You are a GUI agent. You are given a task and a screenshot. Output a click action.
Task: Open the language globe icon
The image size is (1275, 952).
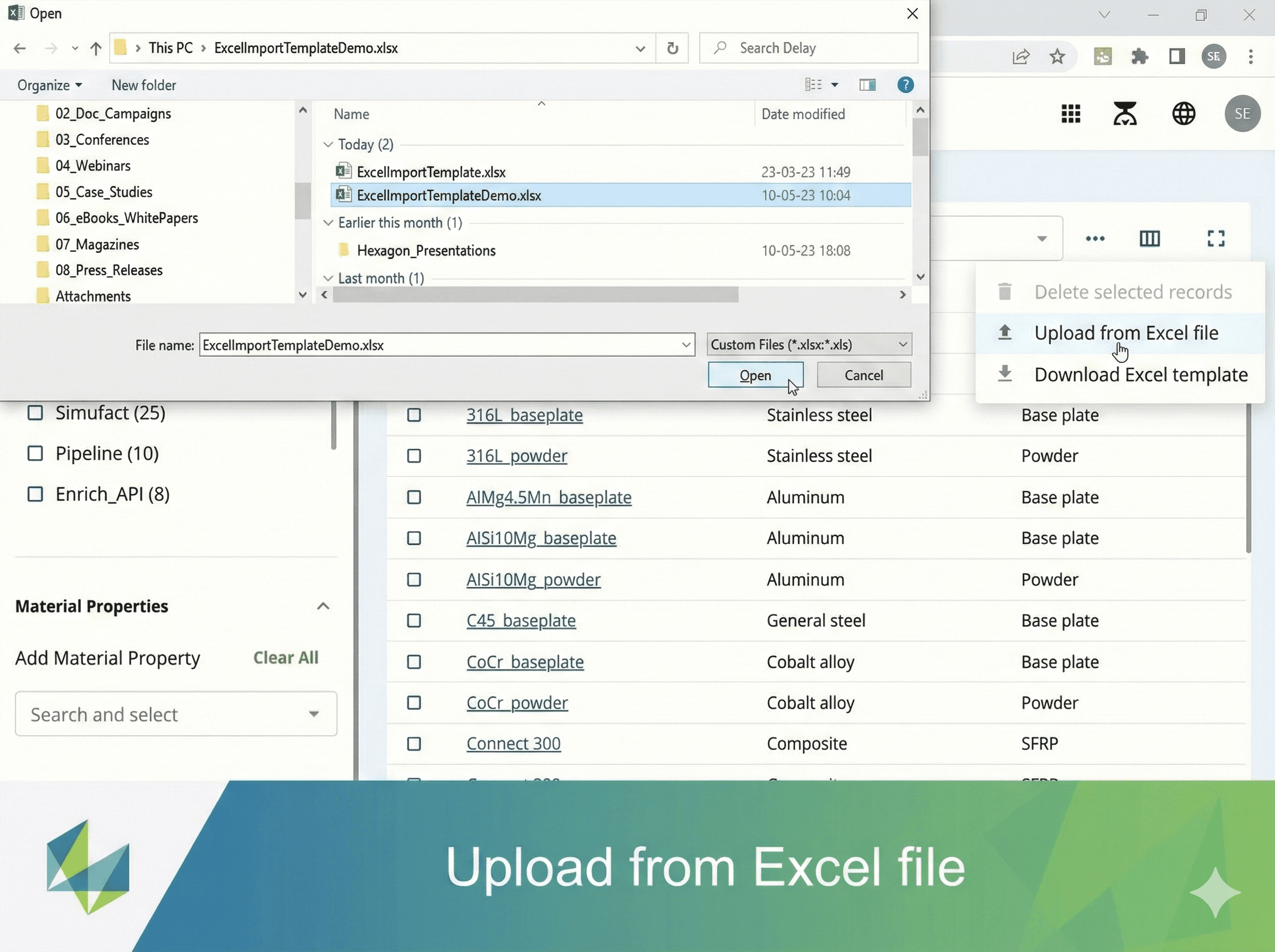(1184, 114)
